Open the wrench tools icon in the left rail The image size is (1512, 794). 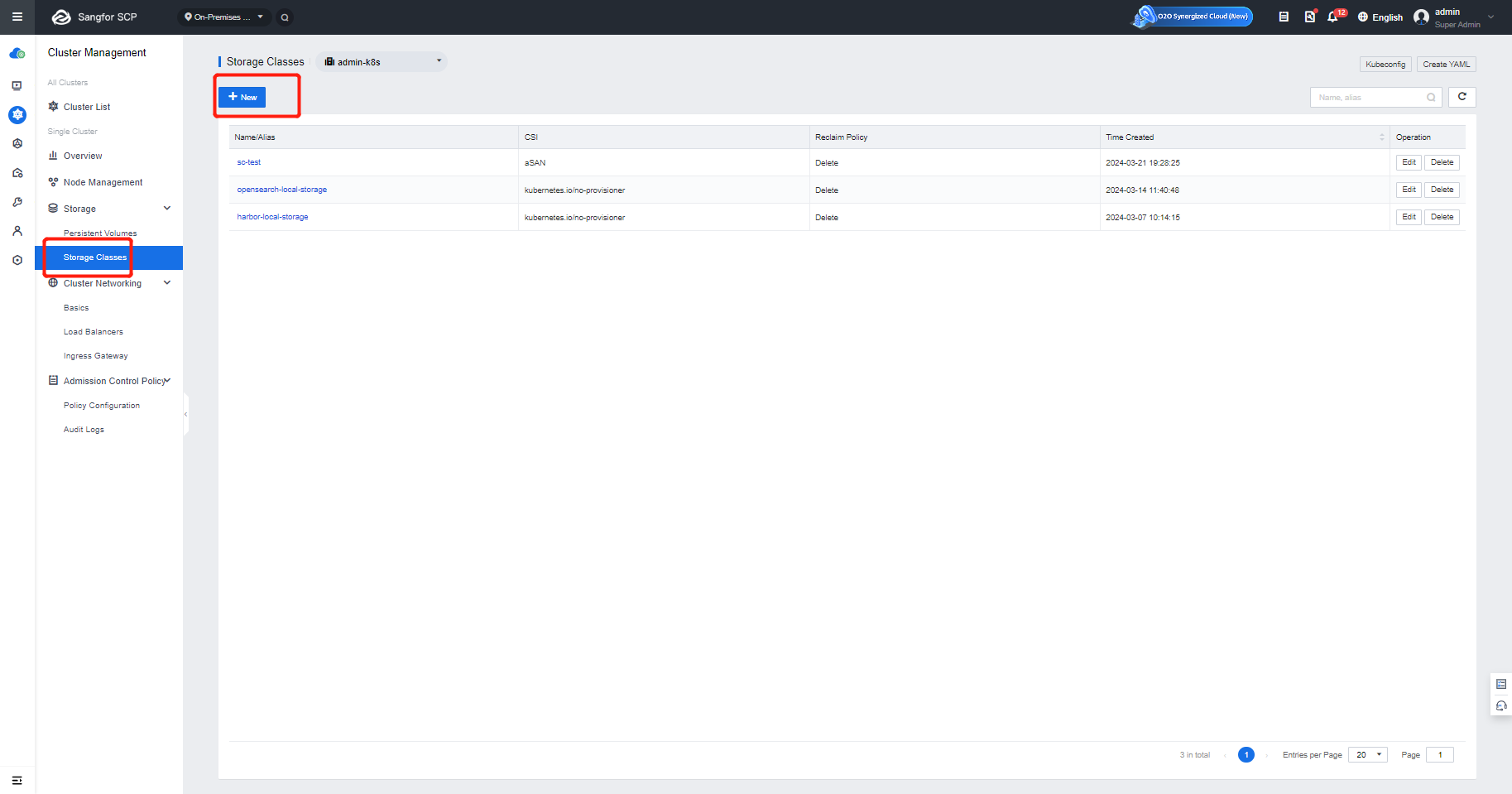[17, 202]
